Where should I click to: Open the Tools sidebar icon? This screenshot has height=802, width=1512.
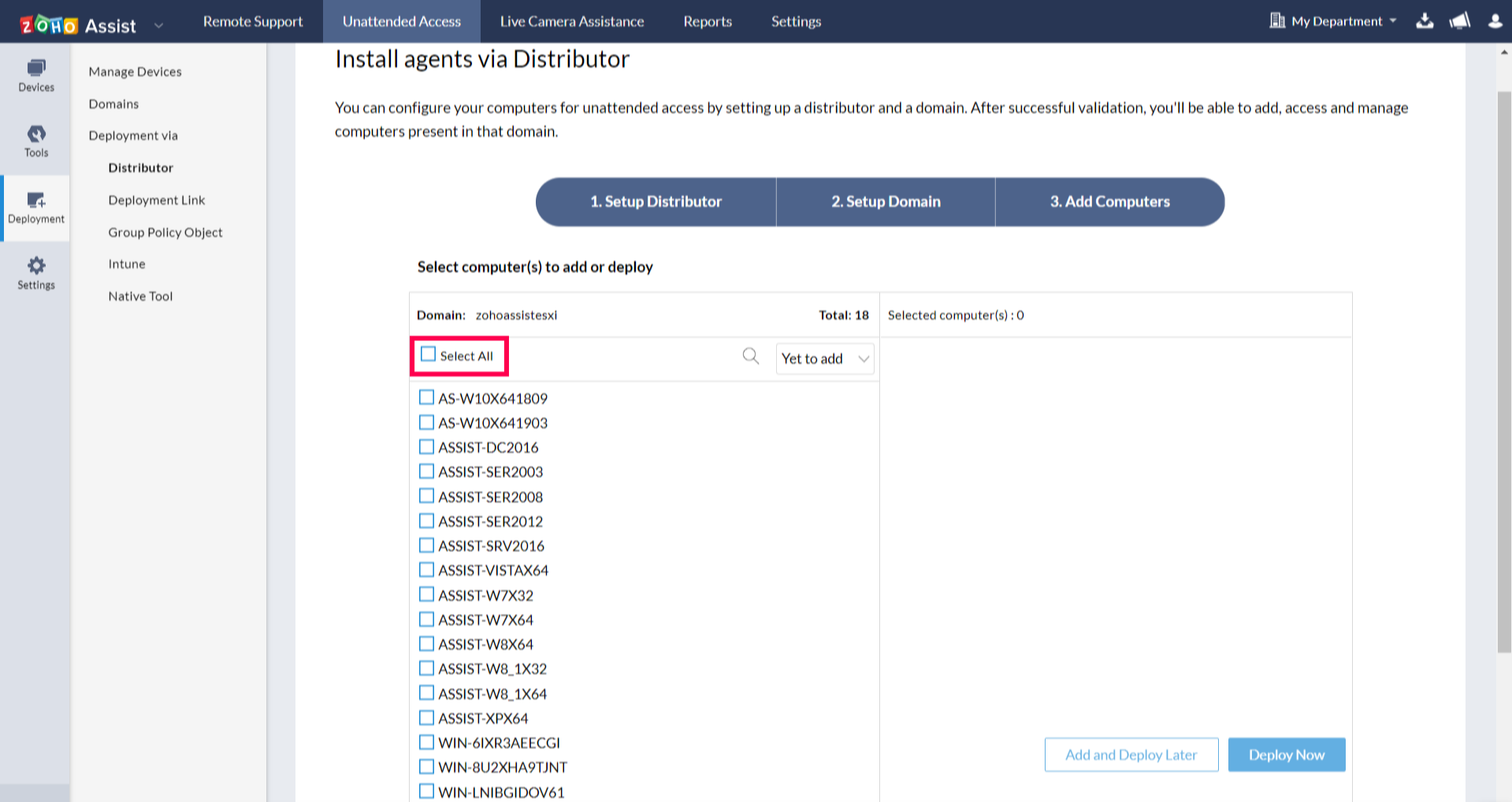pos(36,141)
